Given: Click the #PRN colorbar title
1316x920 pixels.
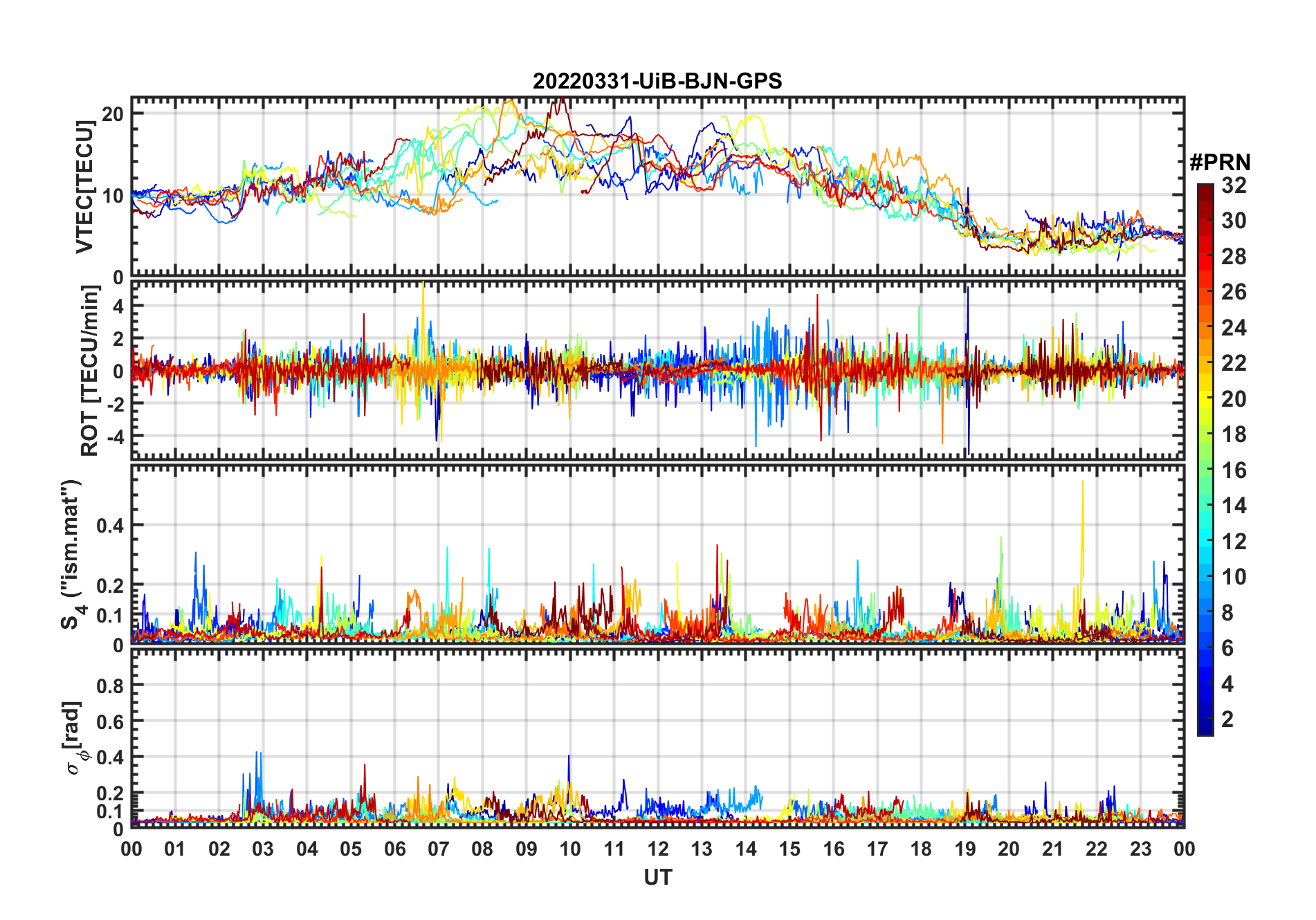Looking at the screenshot, I should 1220,162.
